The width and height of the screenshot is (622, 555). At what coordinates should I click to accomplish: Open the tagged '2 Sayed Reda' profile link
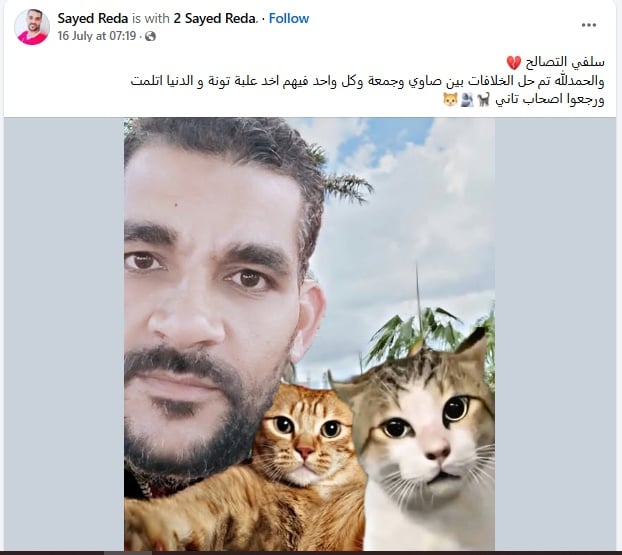(x=216, y=18)
